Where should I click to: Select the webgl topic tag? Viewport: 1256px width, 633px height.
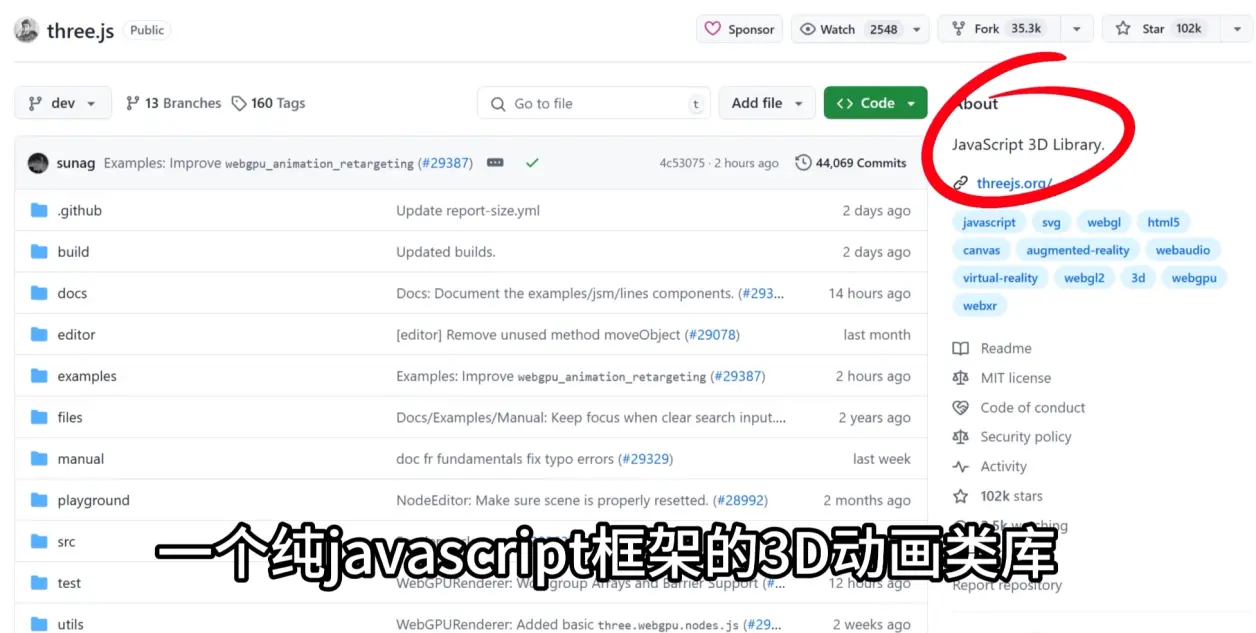1104,223
